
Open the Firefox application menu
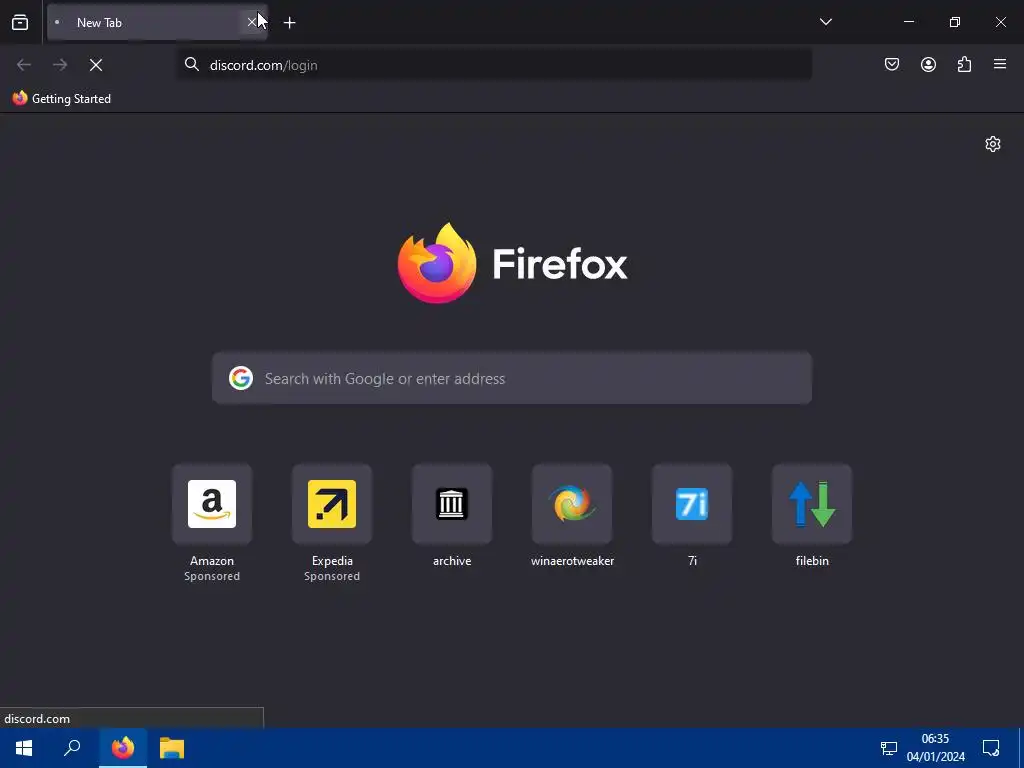click(x=1000, y=64)
